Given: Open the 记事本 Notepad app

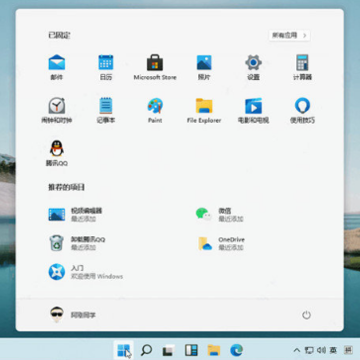Looking at the screenshot, I should 106,110.
